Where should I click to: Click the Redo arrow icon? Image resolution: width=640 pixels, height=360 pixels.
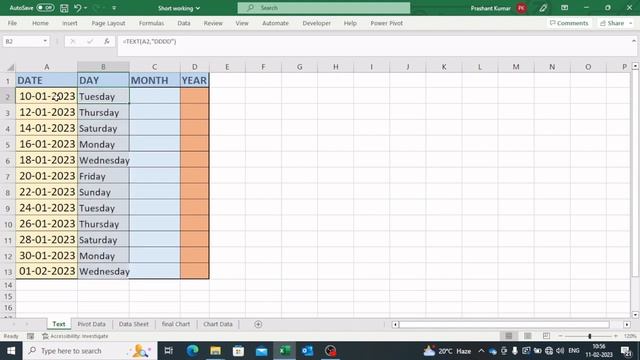point(97,8)
